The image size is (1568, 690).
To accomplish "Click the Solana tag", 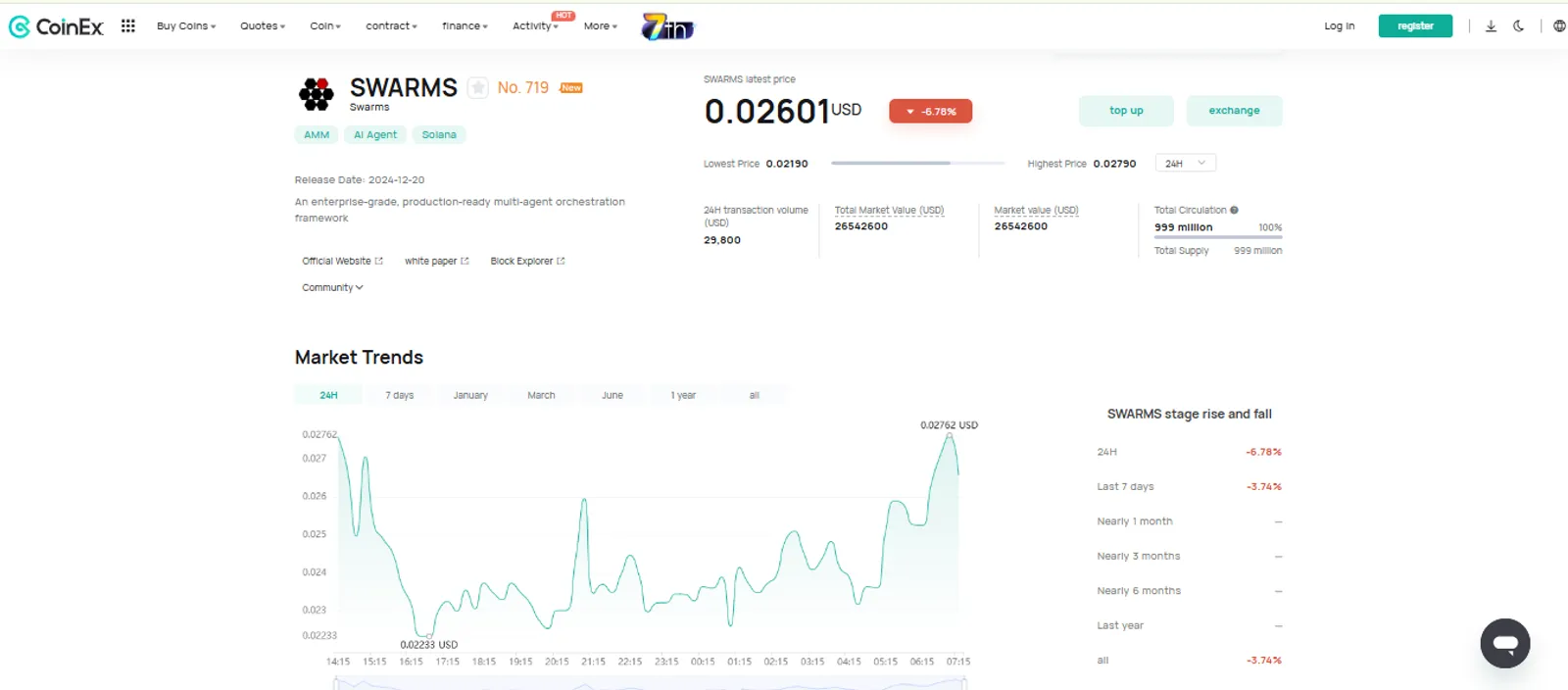I will click(x=439, y=135).
